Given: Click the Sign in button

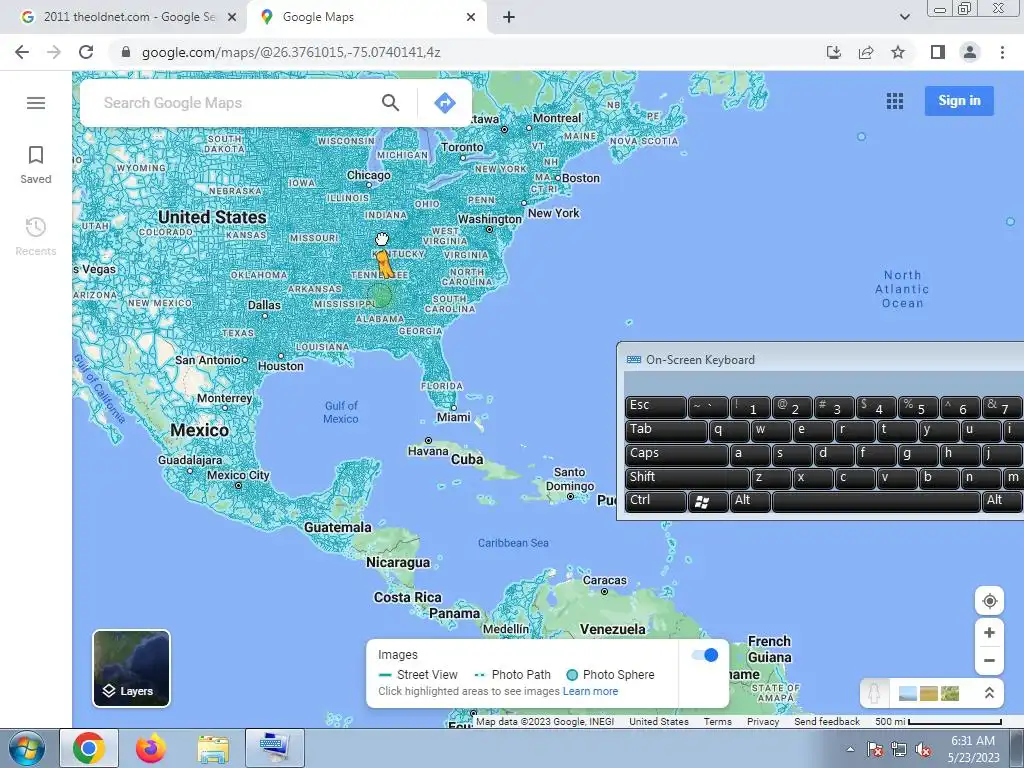Looking at the screenshot, I should click(x=959, y=101).
